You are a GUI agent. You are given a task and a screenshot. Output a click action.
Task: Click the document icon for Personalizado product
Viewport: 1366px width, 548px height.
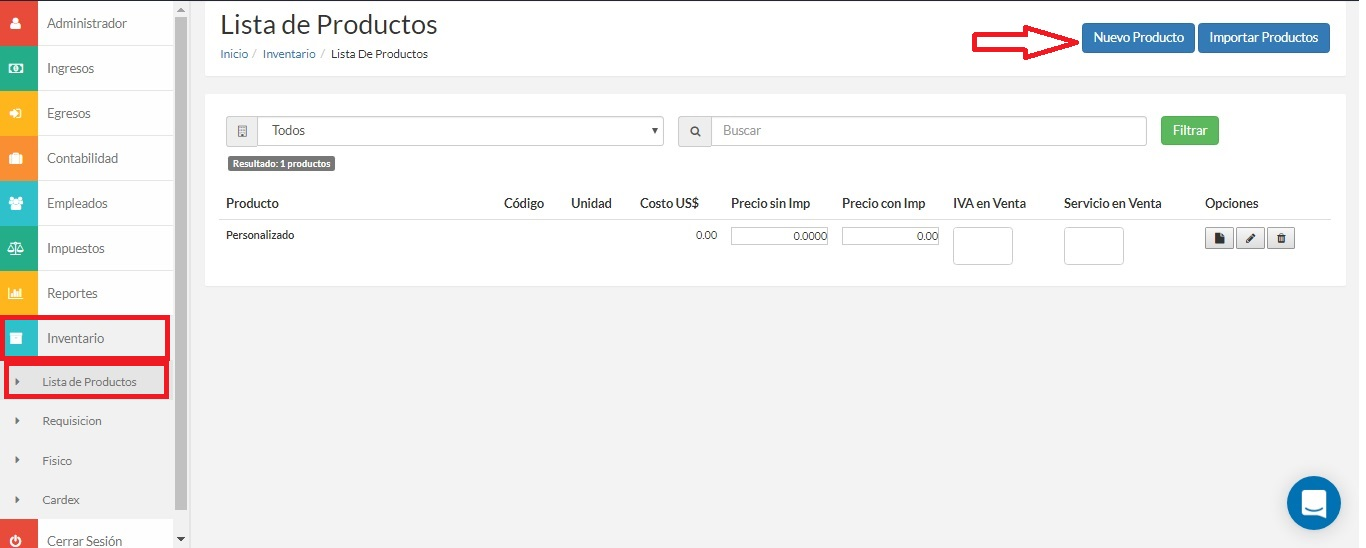(x=1219, y=238)
